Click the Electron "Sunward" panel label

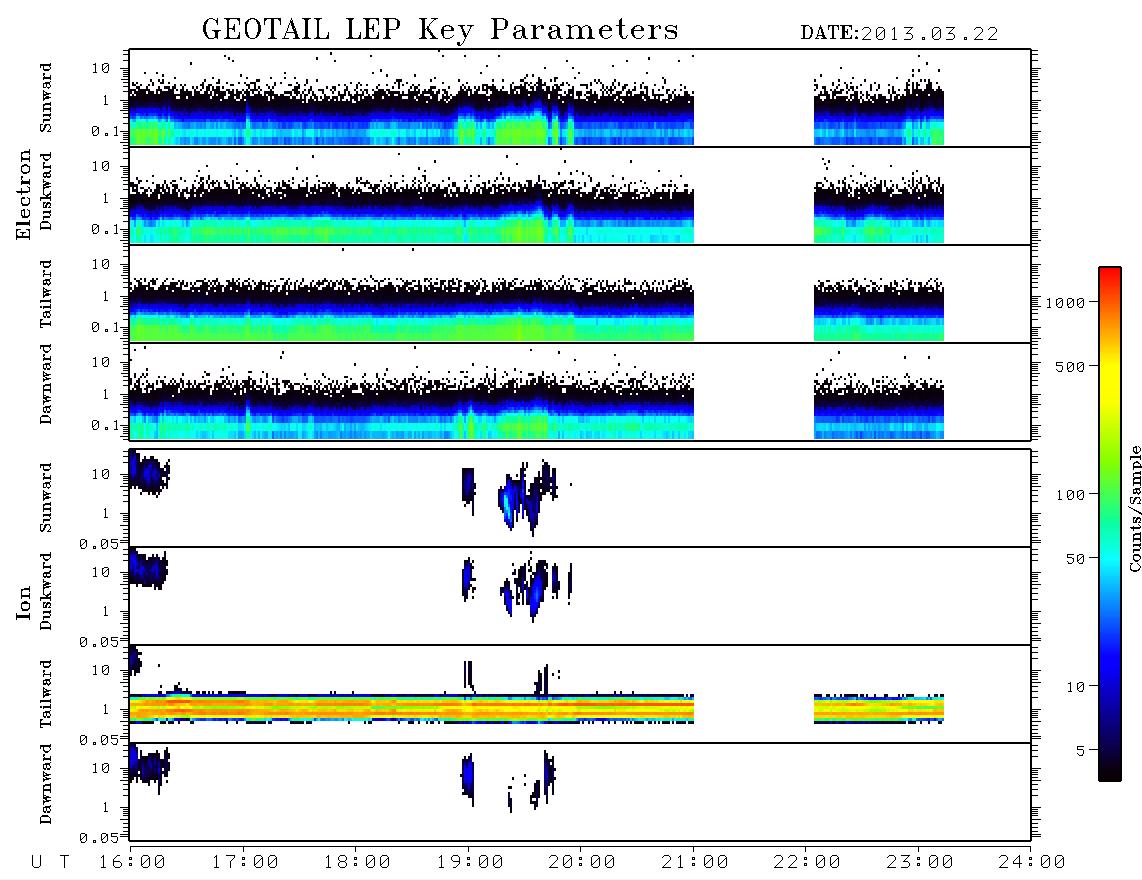click(46, 98)
